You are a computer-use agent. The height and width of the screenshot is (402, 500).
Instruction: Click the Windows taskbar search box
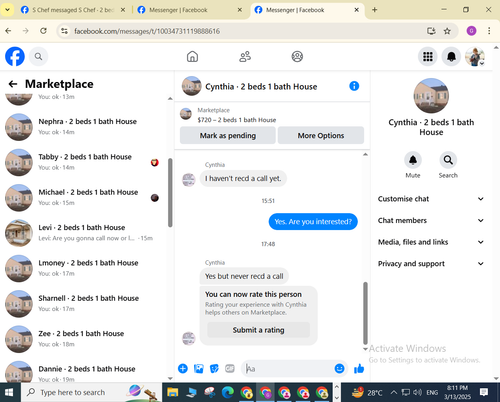[x=90, y=392]
